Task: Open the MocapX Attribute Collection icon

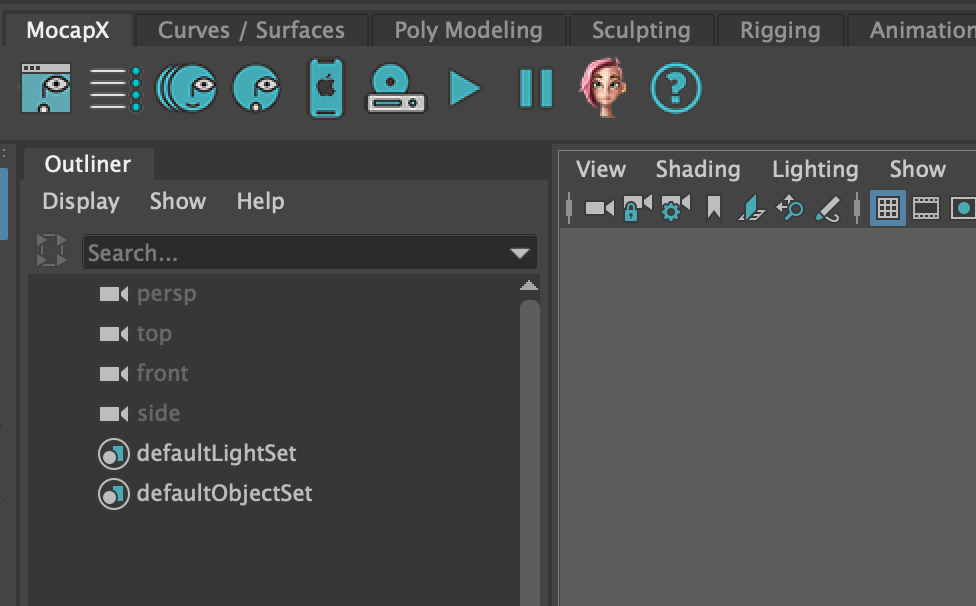Action: click(x=46, y=88)
